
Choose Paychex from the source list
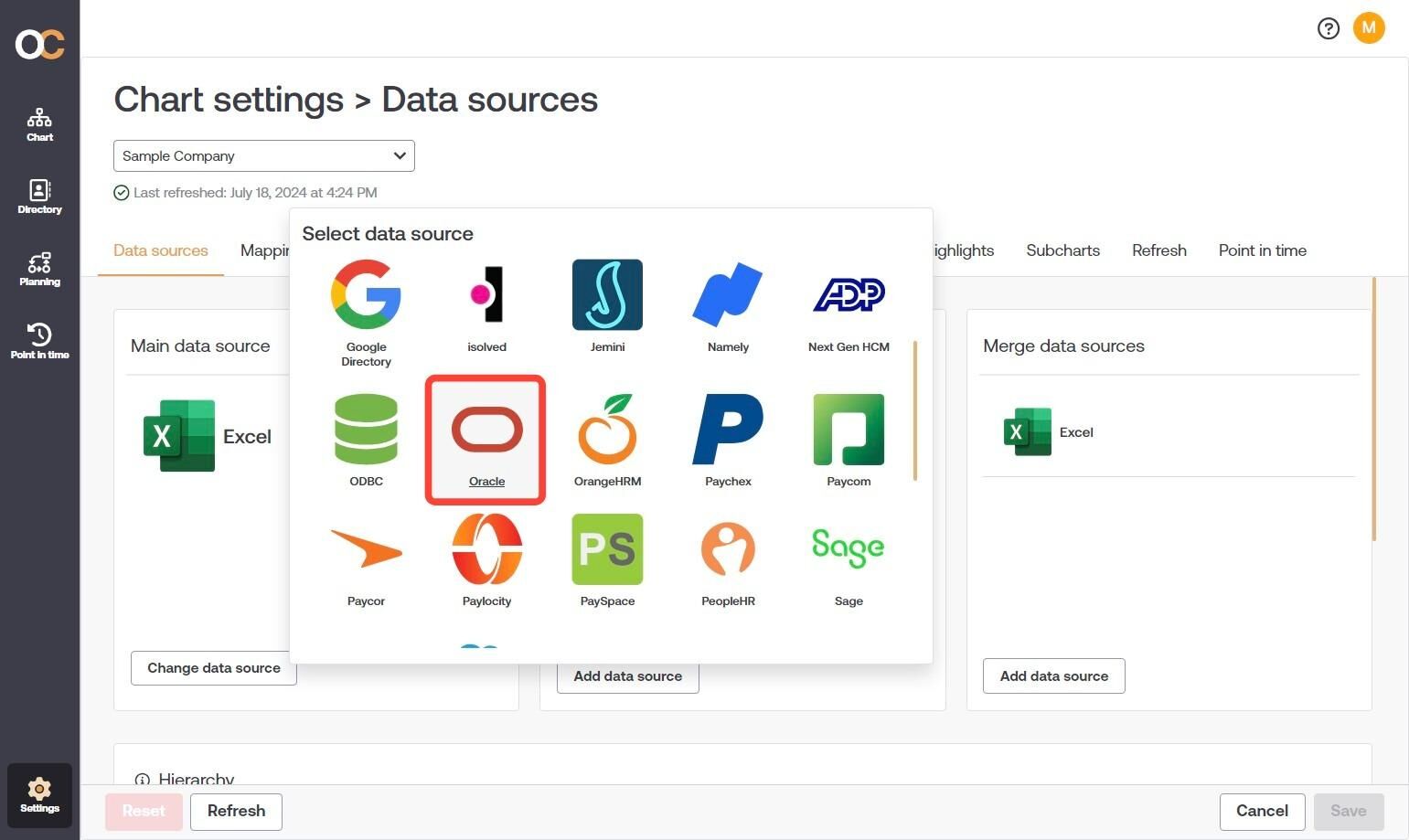(728, 440)
